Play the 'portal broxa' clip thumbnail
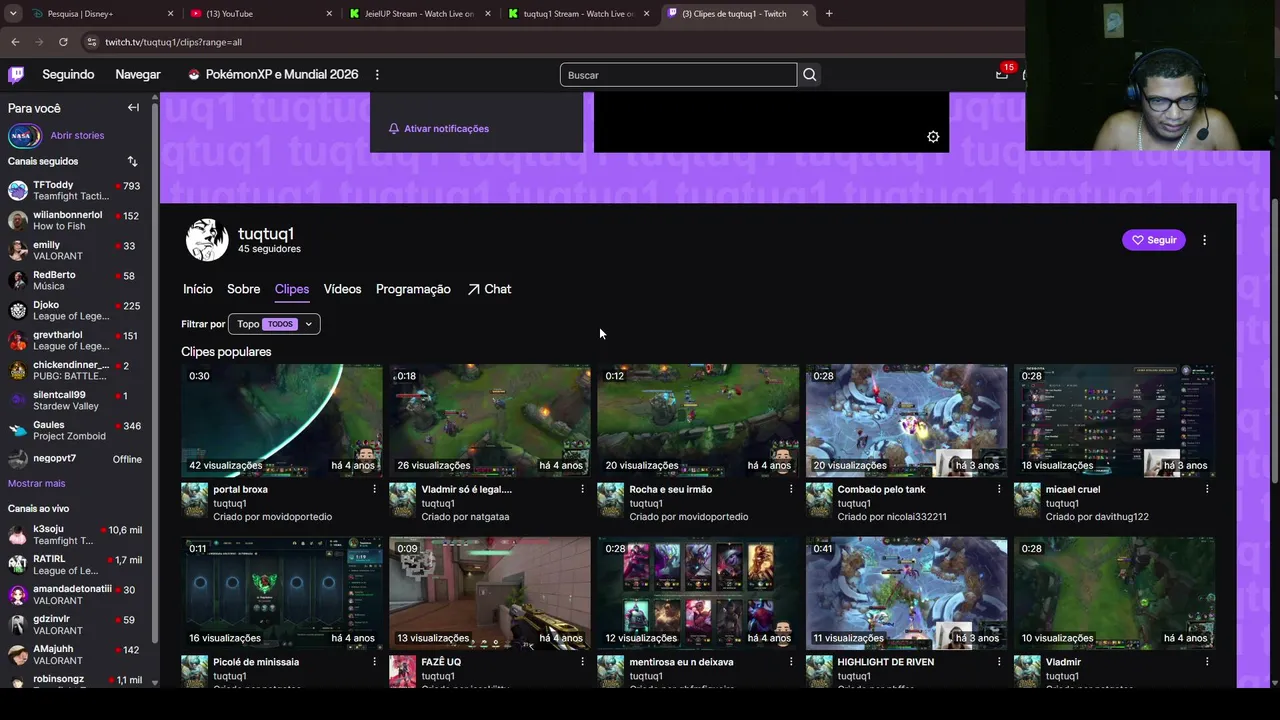The height and width of the screenshot is (720, 1280). [282, 420]
